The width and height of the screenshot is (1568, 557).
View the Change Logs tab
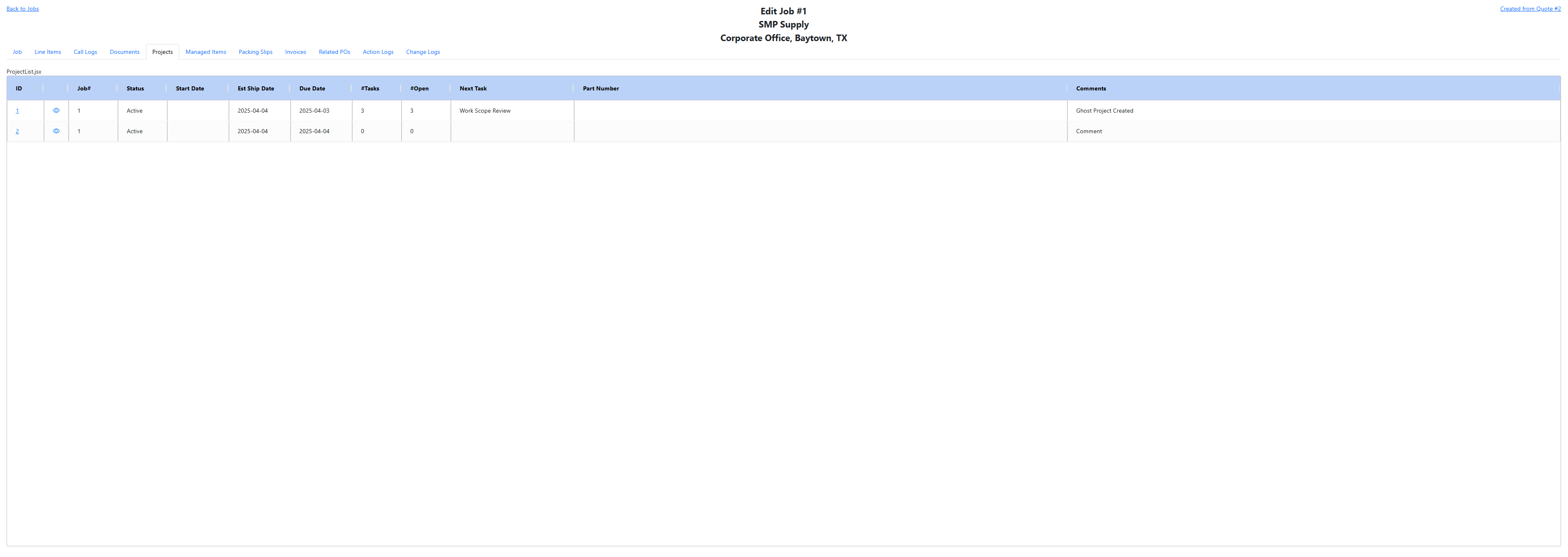click(x=423, y=52)
